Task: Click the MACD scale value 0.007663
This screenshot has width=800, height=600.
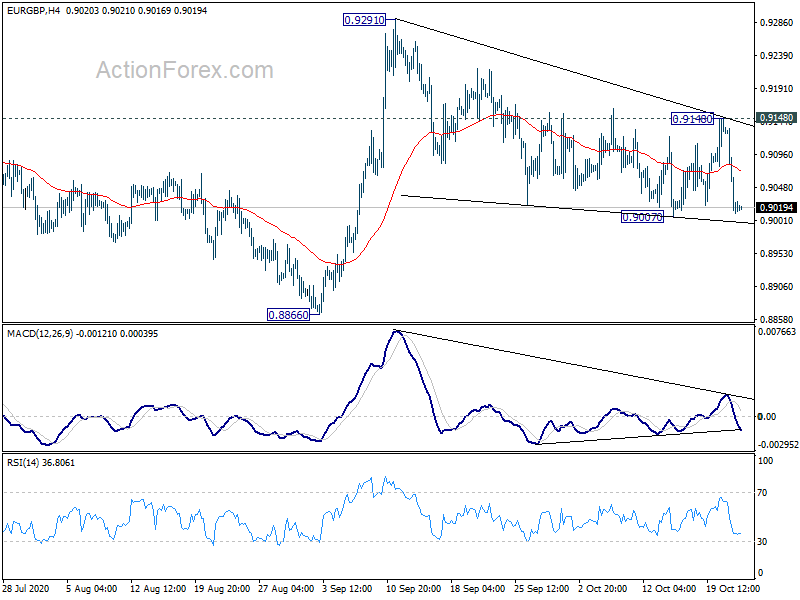Action: pos(777,332)
